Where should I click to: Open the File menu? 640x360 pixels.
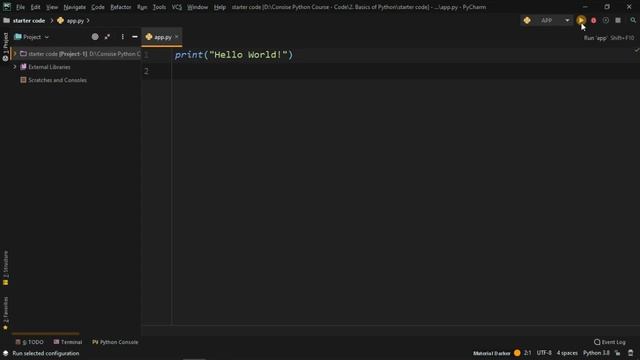coord(20,7)
